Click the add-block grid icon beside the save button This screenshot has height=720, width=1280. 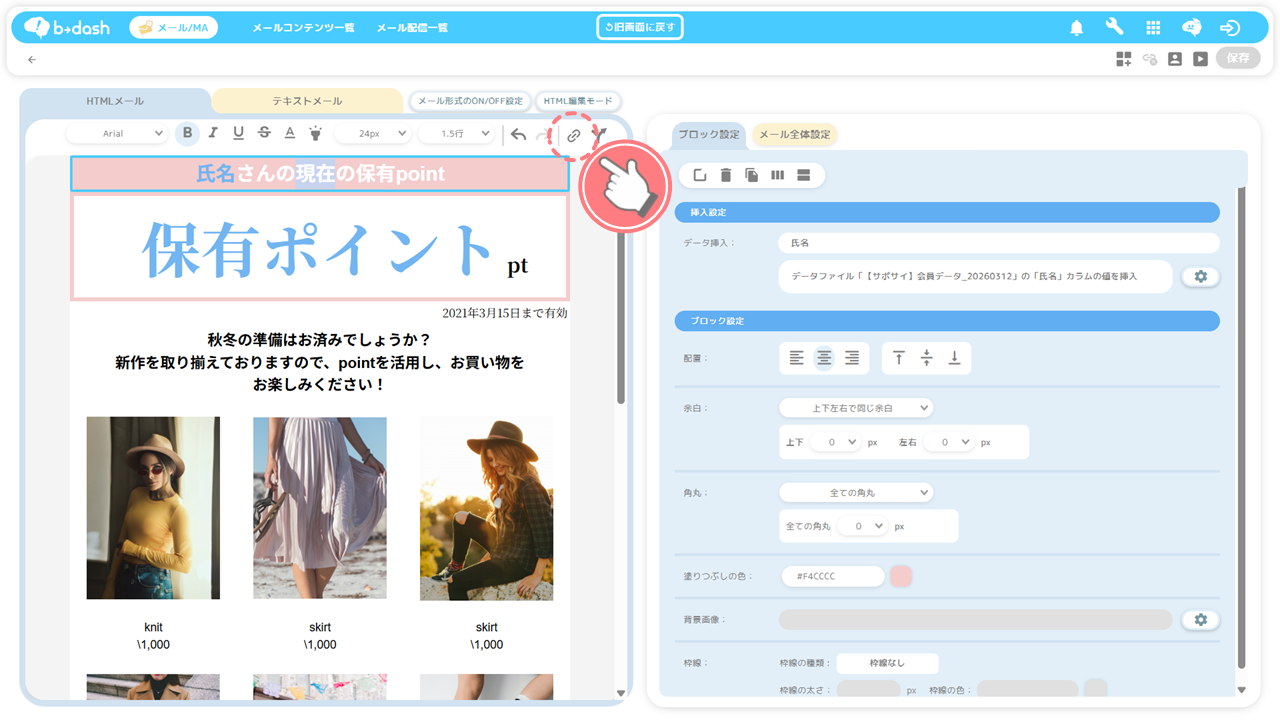[1124, 59]
